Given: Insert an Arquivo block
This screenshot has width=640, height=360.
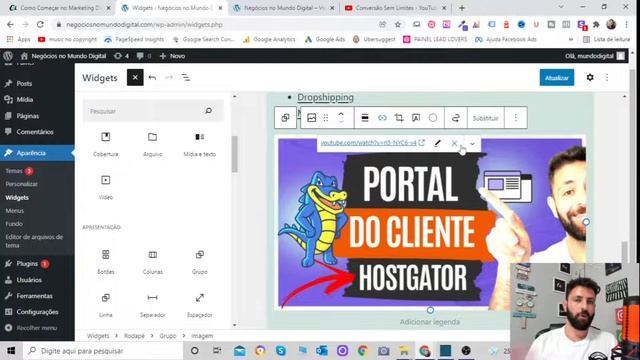Looking at the screenshot, I should (153, 144).
